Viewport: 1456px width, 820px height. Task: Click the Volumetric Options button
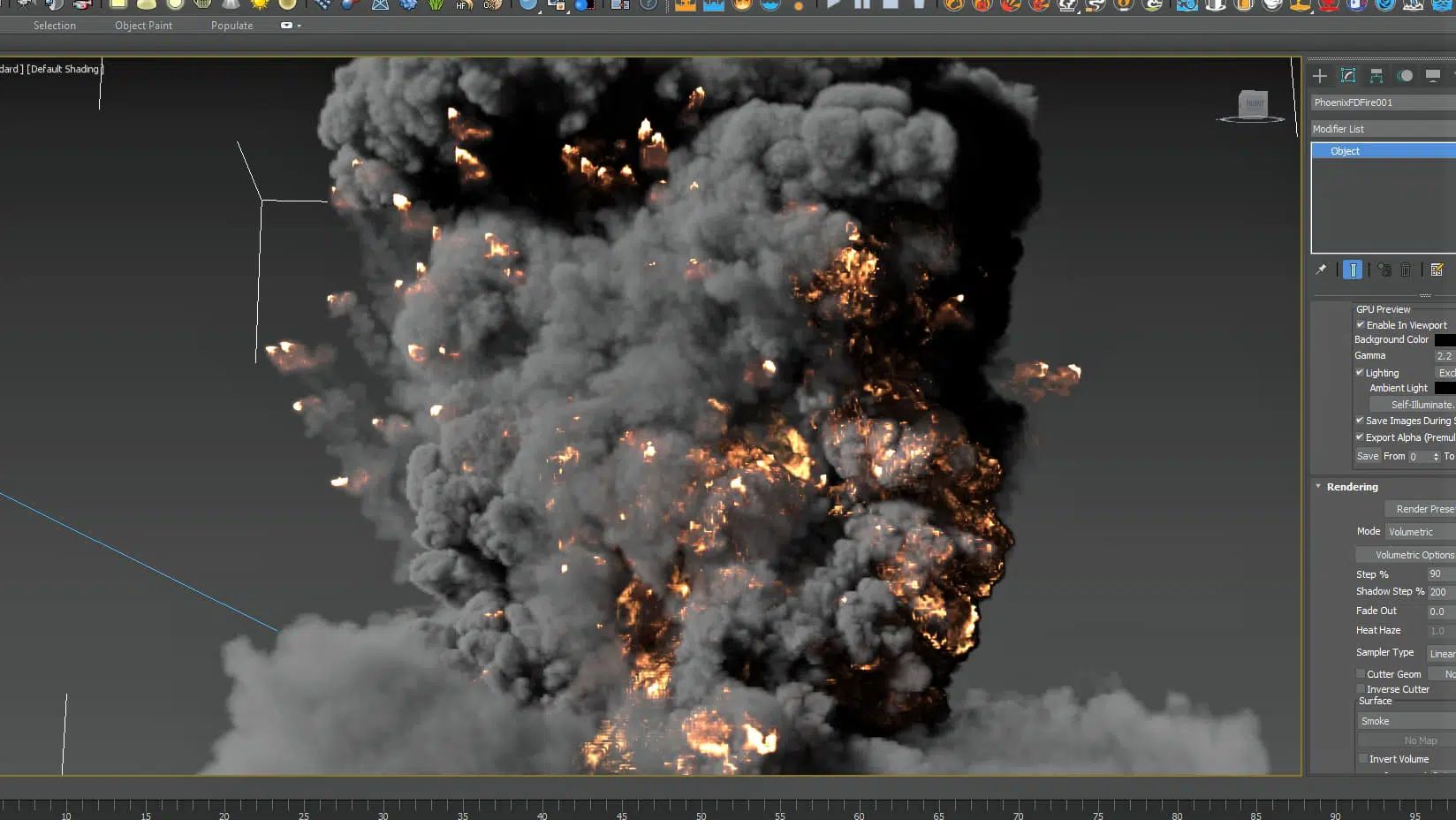point(1414,554)
